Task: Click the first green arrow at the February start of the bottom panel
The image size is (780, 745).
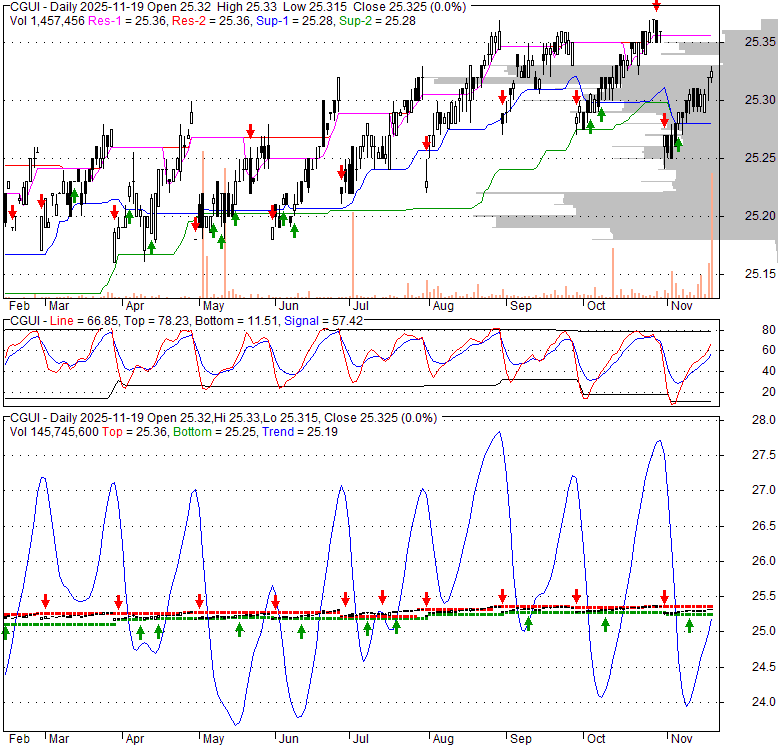Action: (x=5, y=632)
